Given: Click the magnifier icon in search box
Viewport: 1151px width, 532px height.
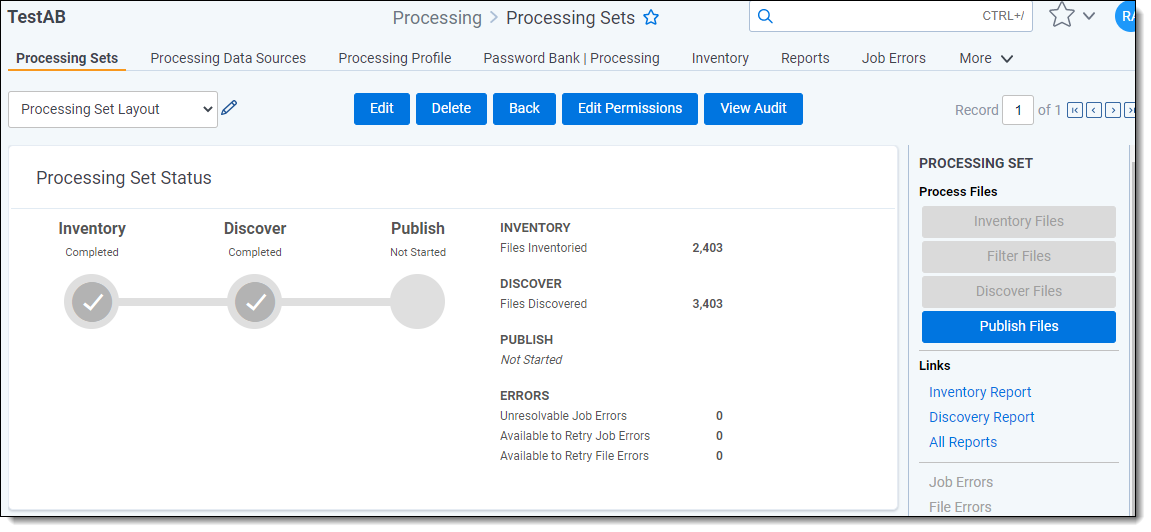Looking at the screenshot, I should pyautogui.click(x=765, y=16).
